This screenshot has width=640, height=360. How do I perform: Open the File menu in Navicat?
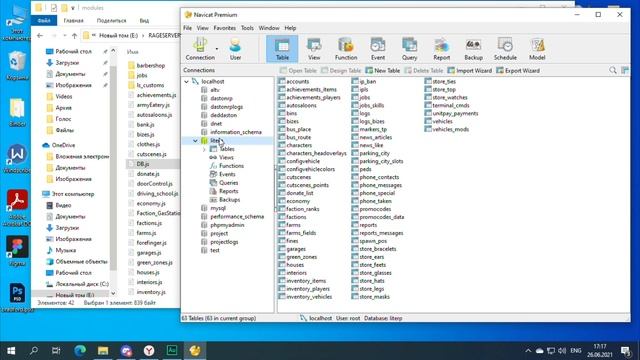(187, 28)
